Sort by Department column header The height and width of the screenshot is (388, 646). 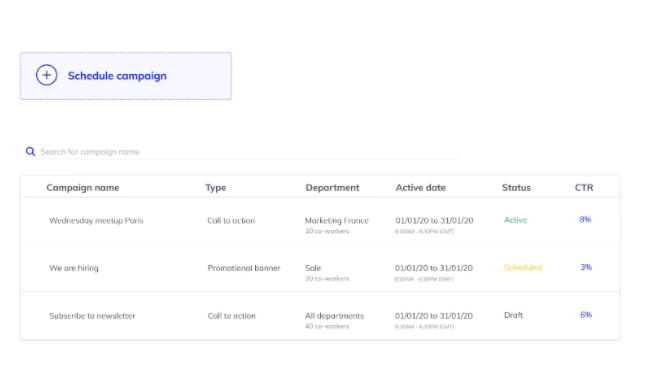(332, 188)
